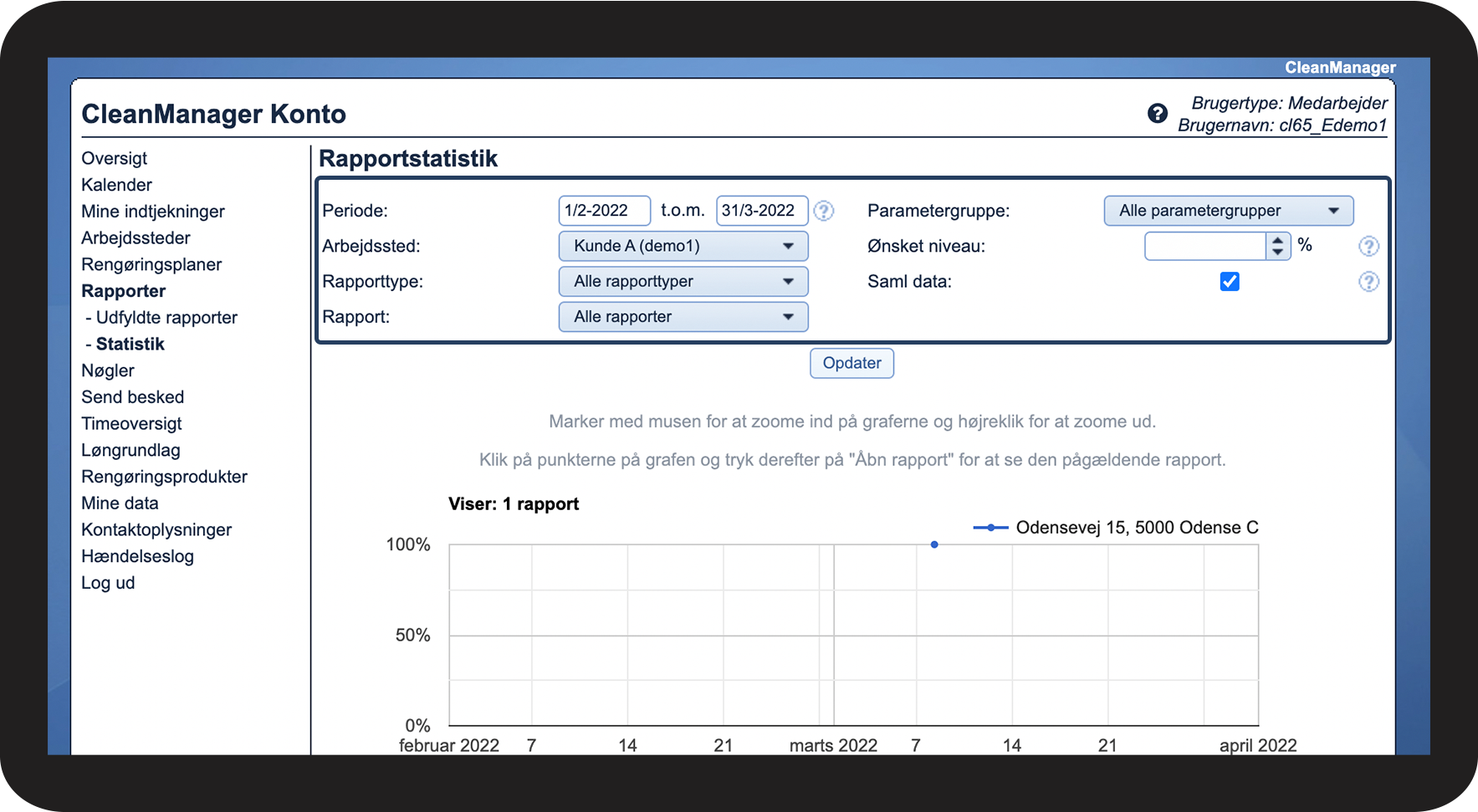The height and width of the screenshot is (812, 1478).
Task: Click the Periode start date field
Action: 604,211
